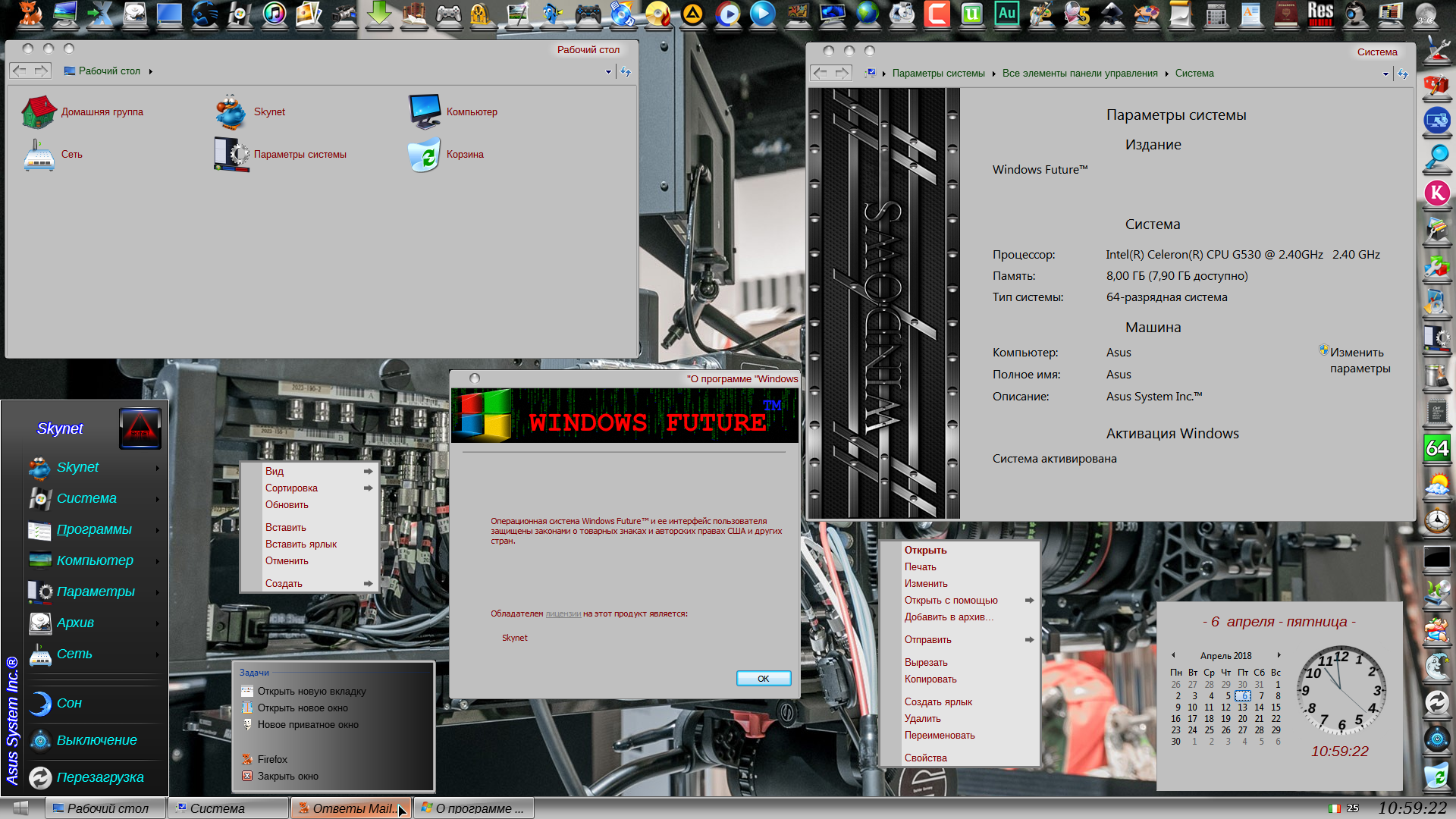This screenshot has width=1456, height=819.
Task: Click Сон in start menu
Action: [69, 703]
